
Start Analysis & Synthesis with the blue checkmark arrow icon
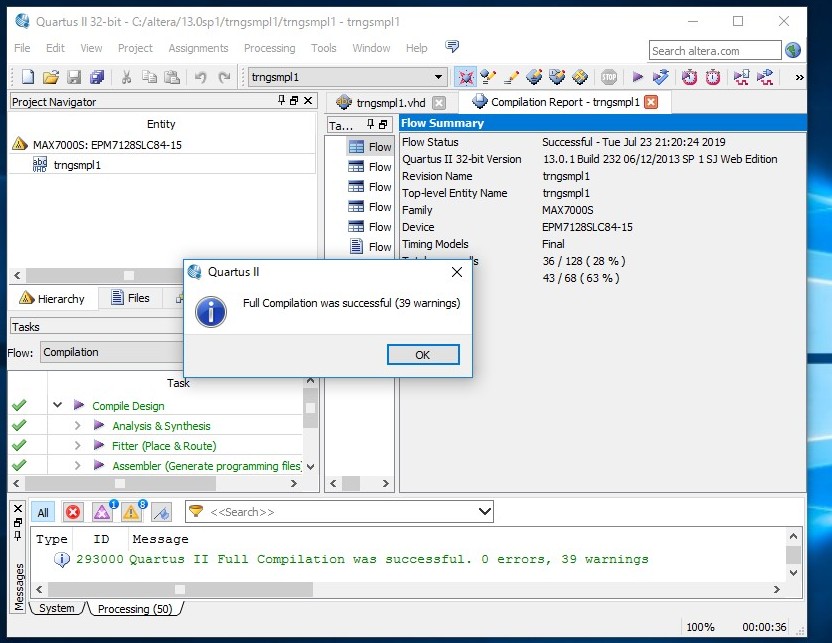(661, 77)
